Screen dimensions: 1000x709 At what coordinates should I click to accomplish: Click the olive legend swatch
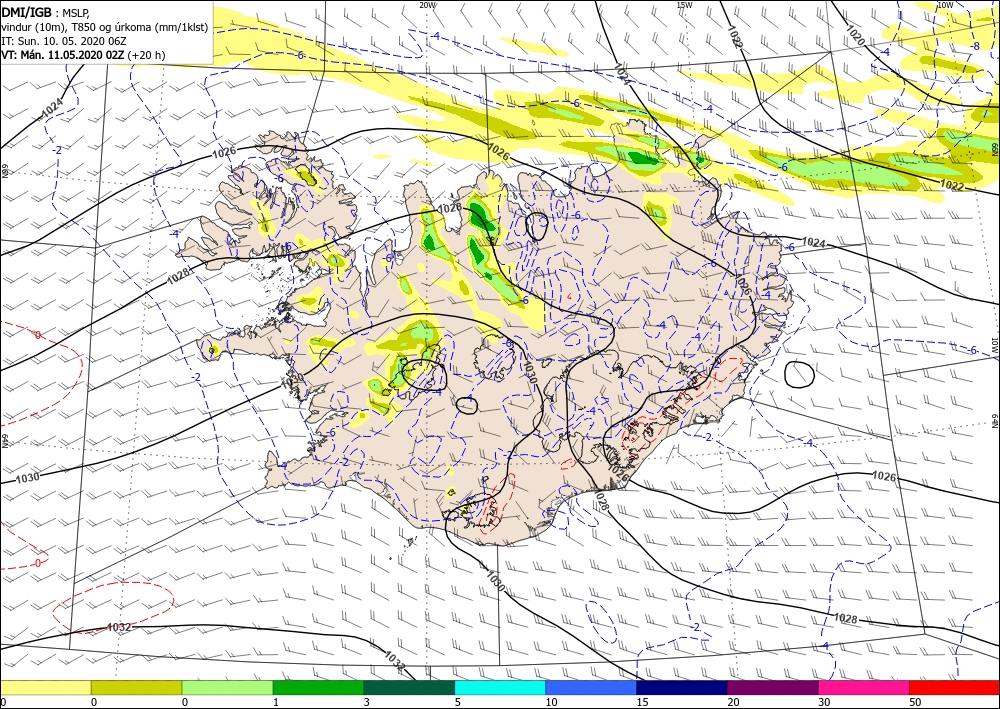coord(136,687)
